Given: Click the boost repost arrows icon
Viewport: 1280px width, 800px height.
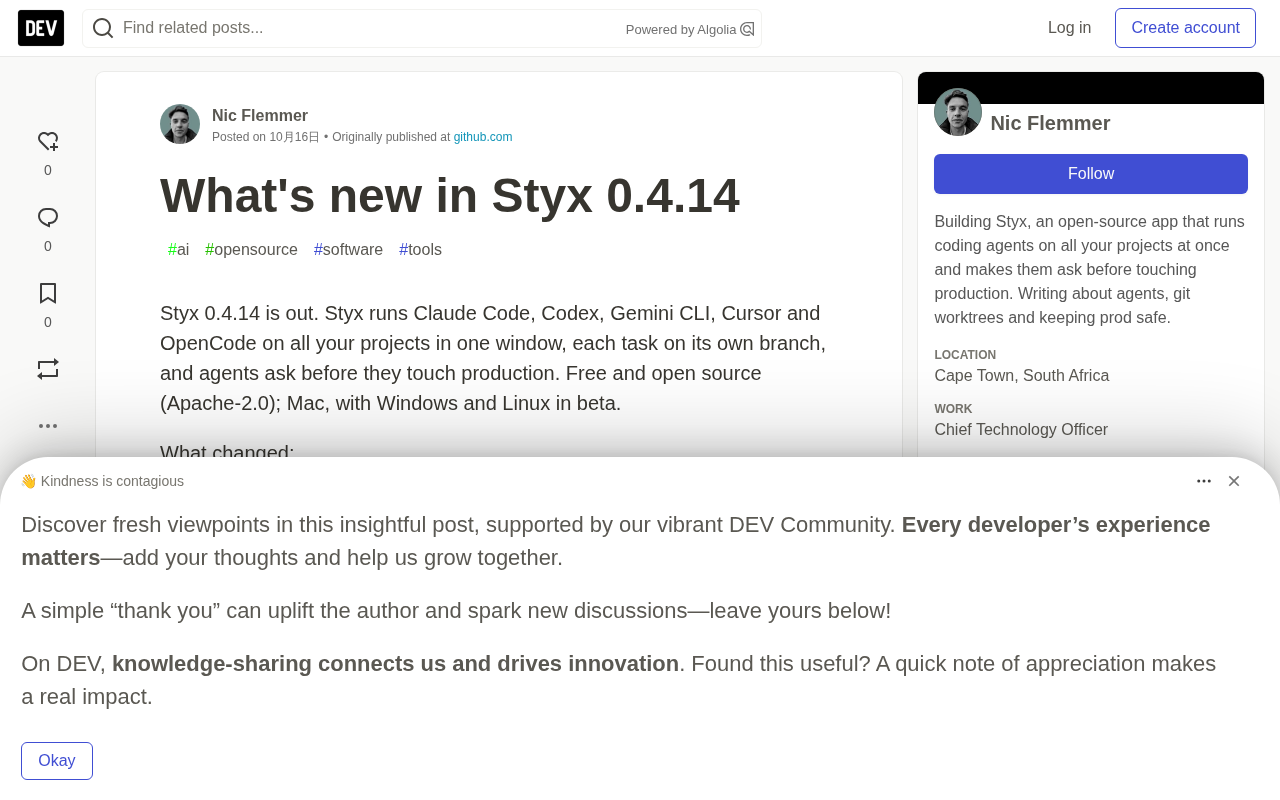Looking at the screenshot, I should [48, 369].
